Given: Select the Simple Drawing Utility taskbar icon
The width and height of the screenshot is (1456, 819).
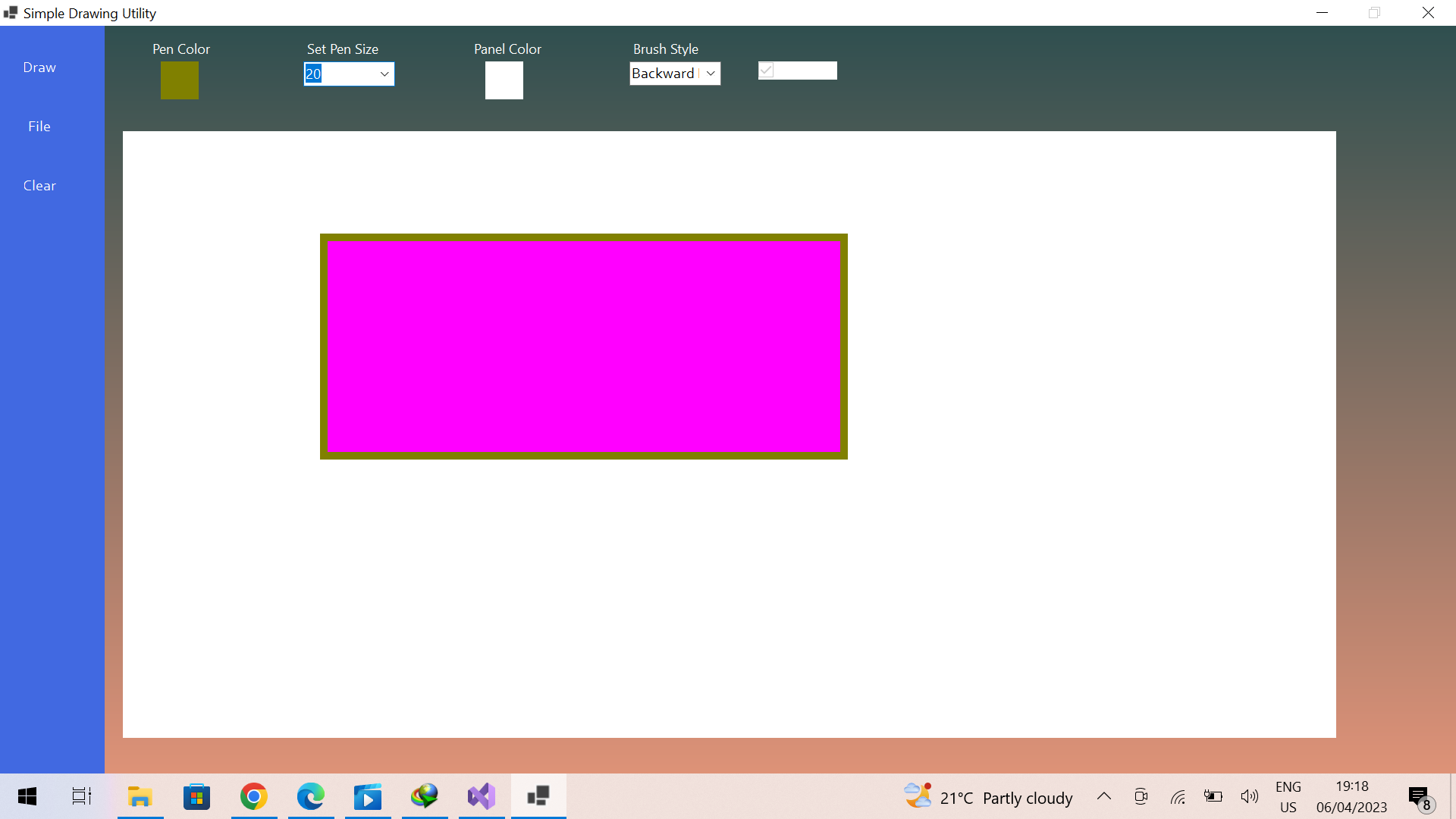Looking at the screenshot, I should pos(538,797).
